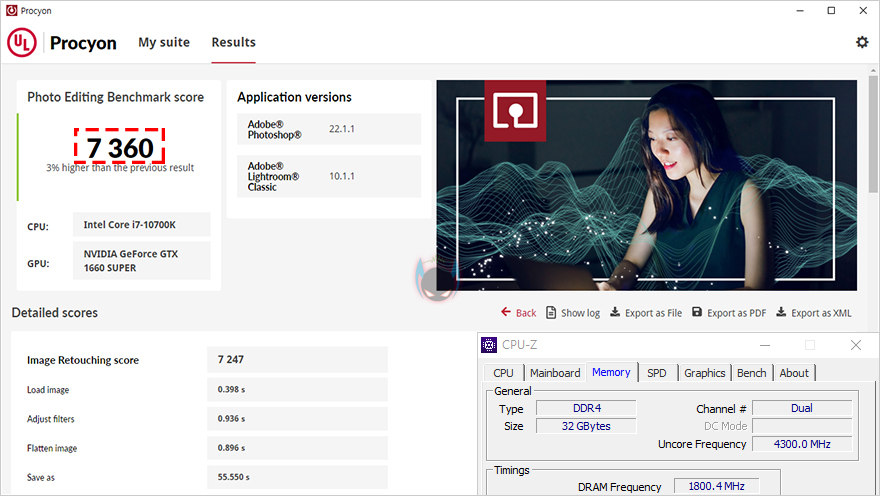880x496 pixels.
Task: Click the benchmark hero image
Action: pyautogui.click(x=647, y=185)
